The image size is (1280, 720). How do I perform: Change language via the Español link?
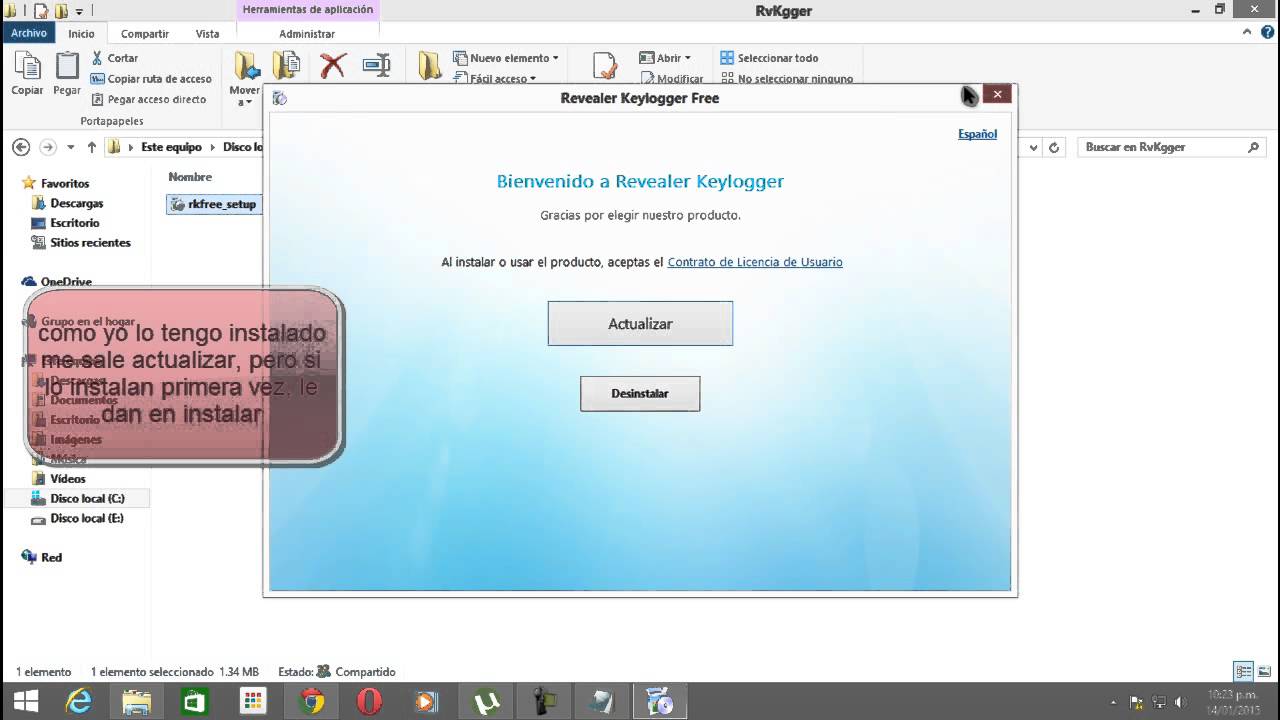tap(977, 134)
